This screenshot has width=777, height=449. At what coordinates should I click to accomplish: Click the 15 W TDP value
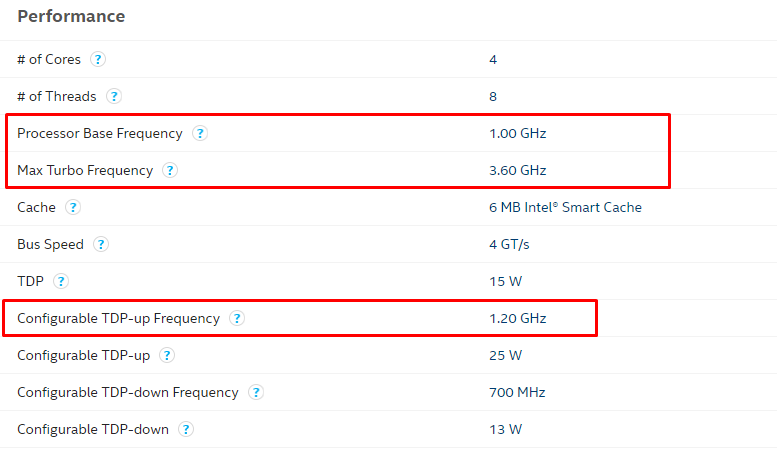pyautogui.click(x=505, y=281)
